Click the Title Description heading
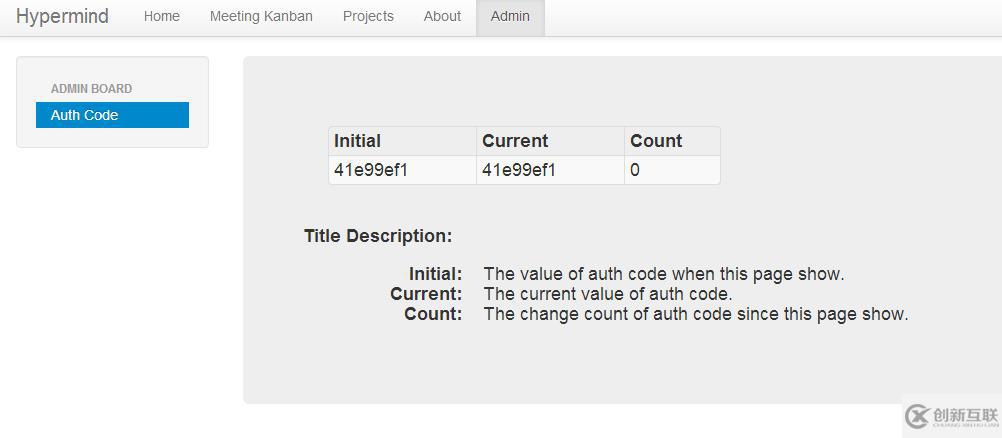1002x438 pixels. (378, 236)
